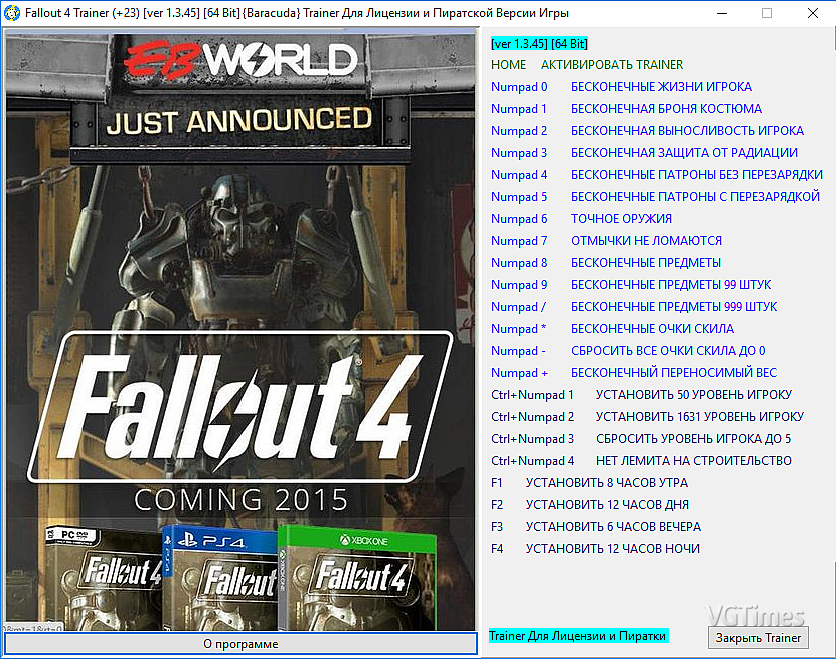The image size is (836, 659).
Task: Select "БЕСКОНЕЧНЫЕ ПАТРОНЫ БЕЗ ПЕРЕЗАРЯДКИ" line
Action: coord(657,175)
